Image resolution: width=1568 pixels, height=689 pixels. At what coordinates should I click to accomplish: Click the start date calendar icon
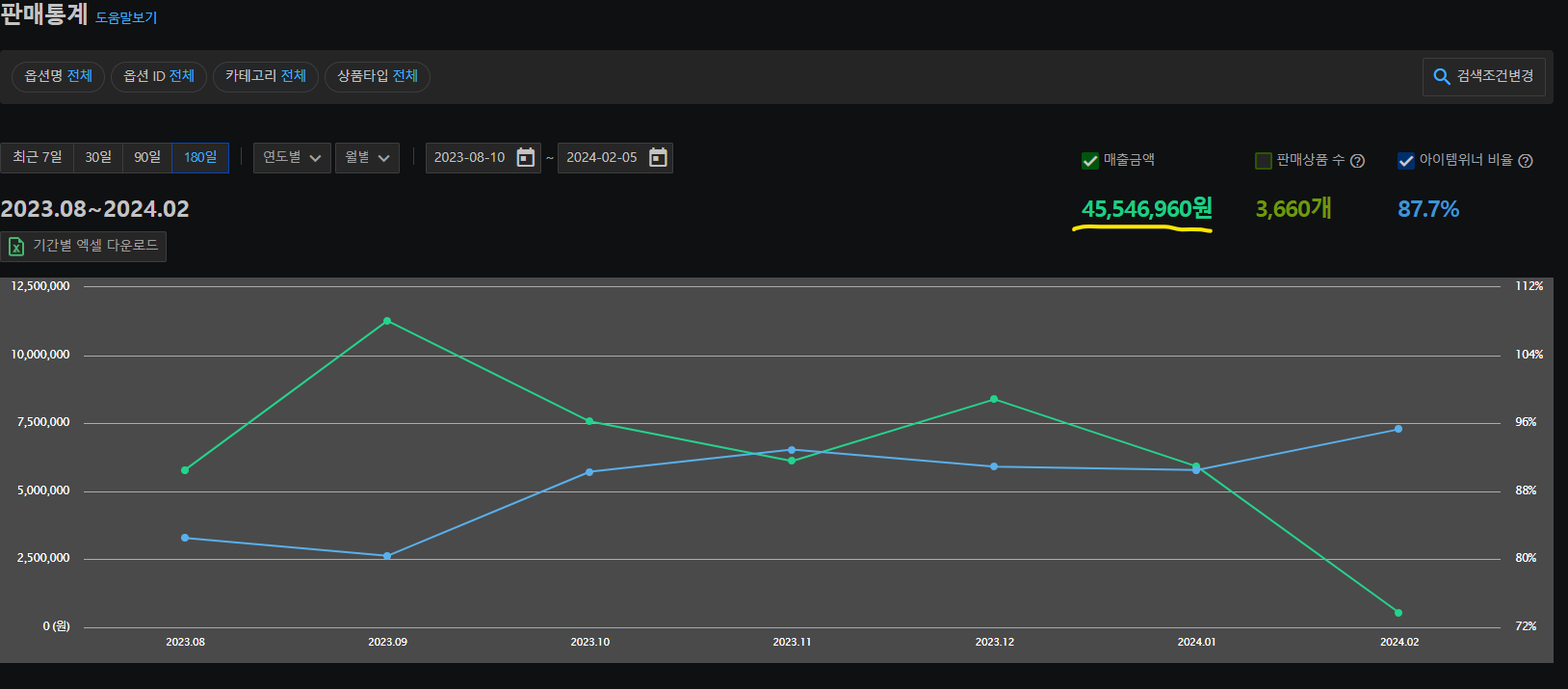coord(525,158)
